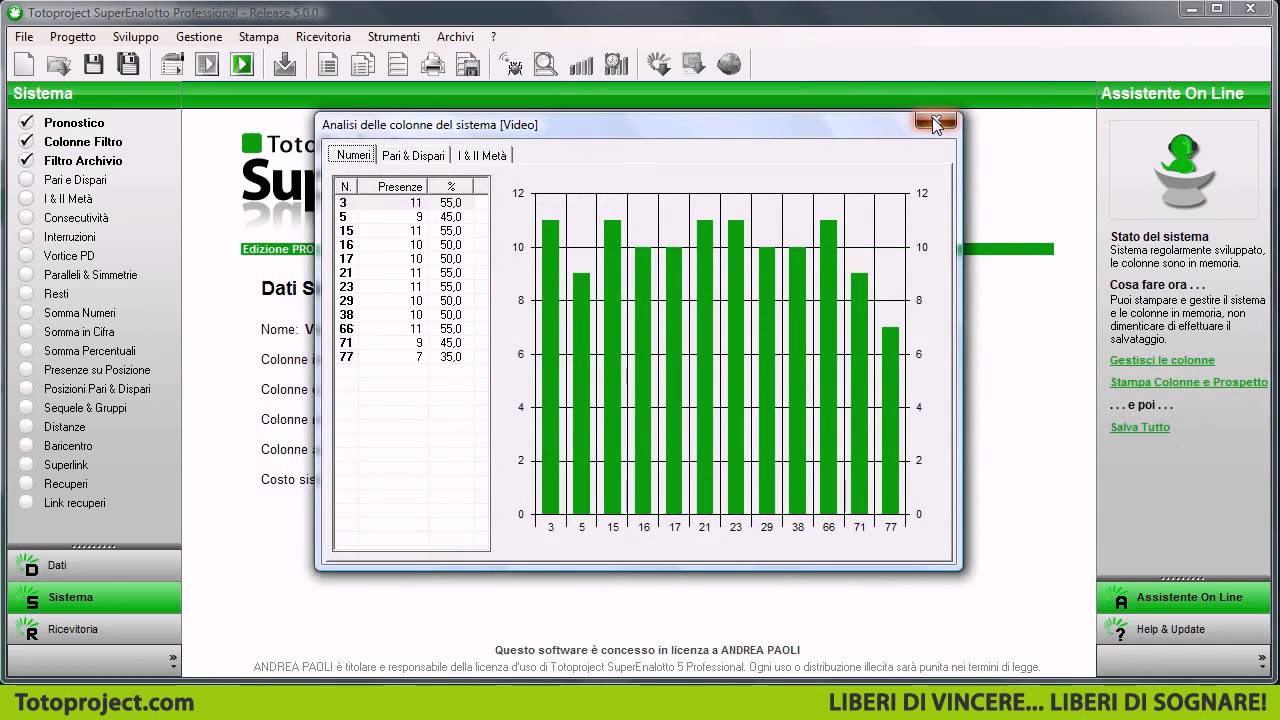Open the Help & Update section

coord(1184,629)
